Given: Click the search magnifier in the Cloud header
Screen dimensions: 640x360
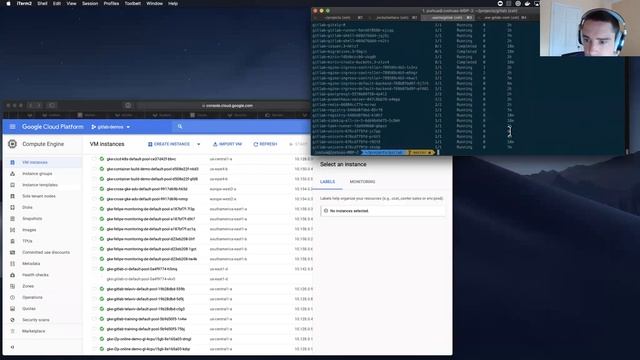Looking at the screenshot, I should (x=180, y=127).
